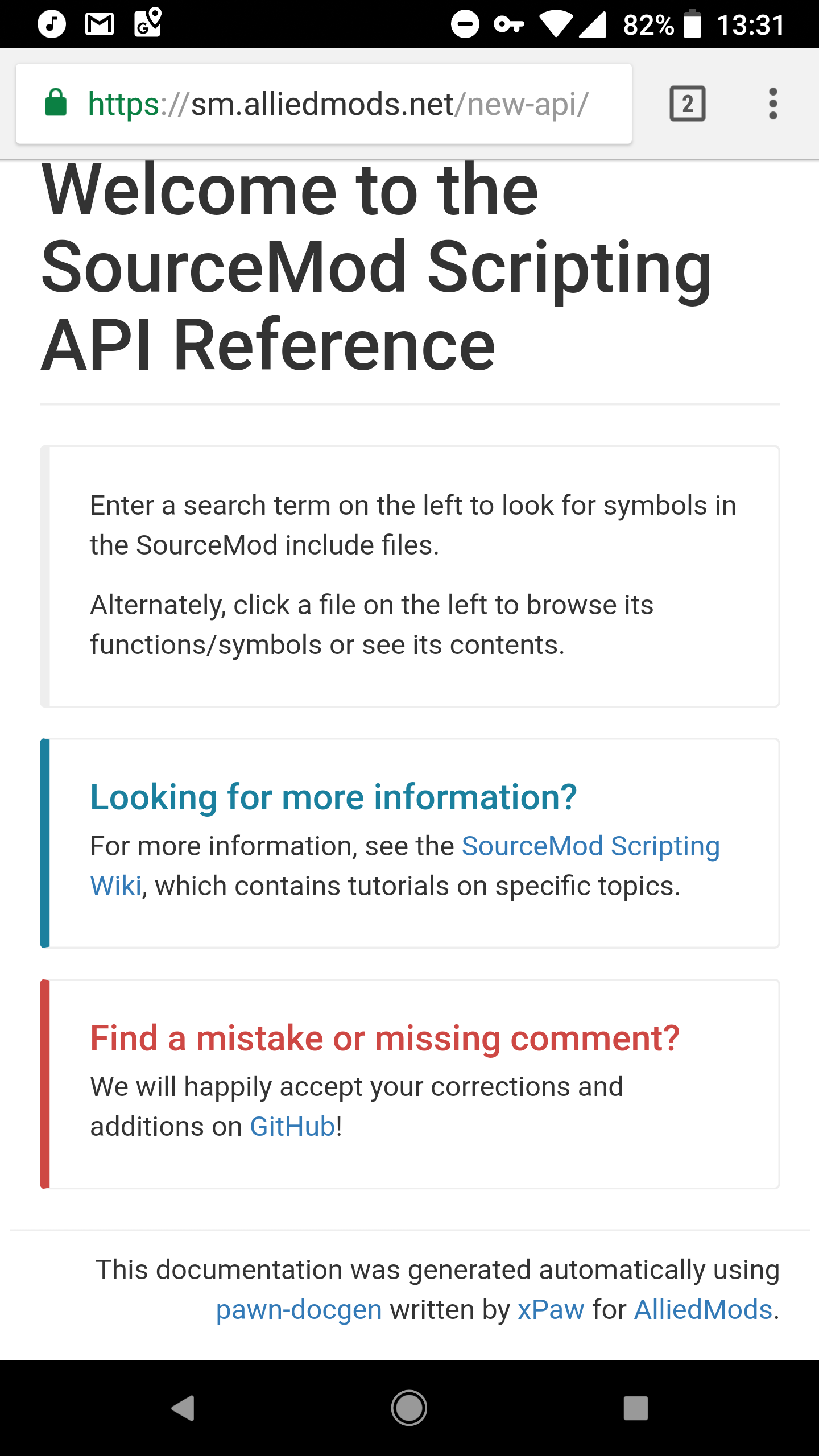Screen dimensions: 819x1456
Task: Tap the recent apps square button
Action: (x=635, y=1408)
